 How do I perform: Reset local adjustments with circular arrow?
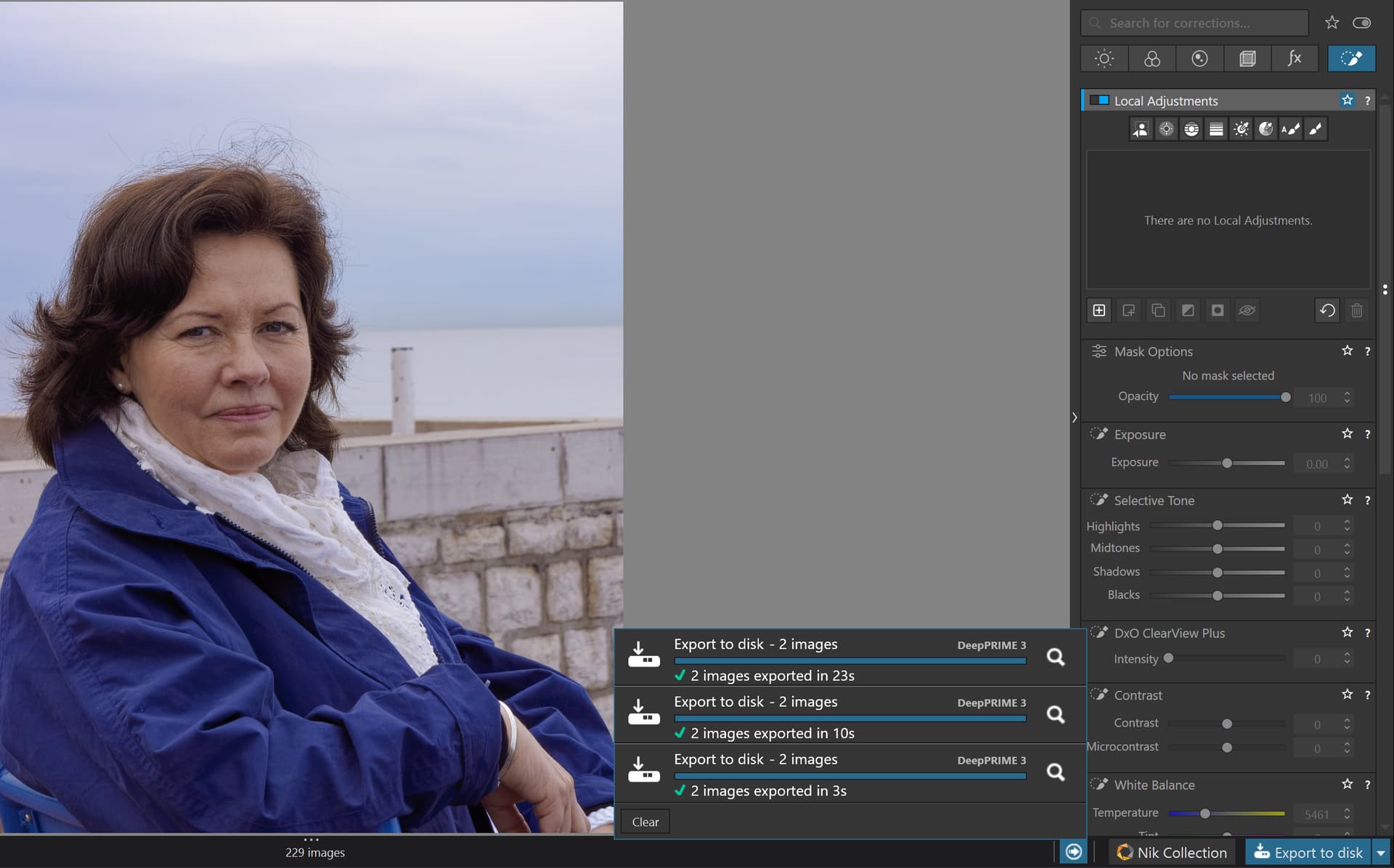click(x=1327, y=311)
